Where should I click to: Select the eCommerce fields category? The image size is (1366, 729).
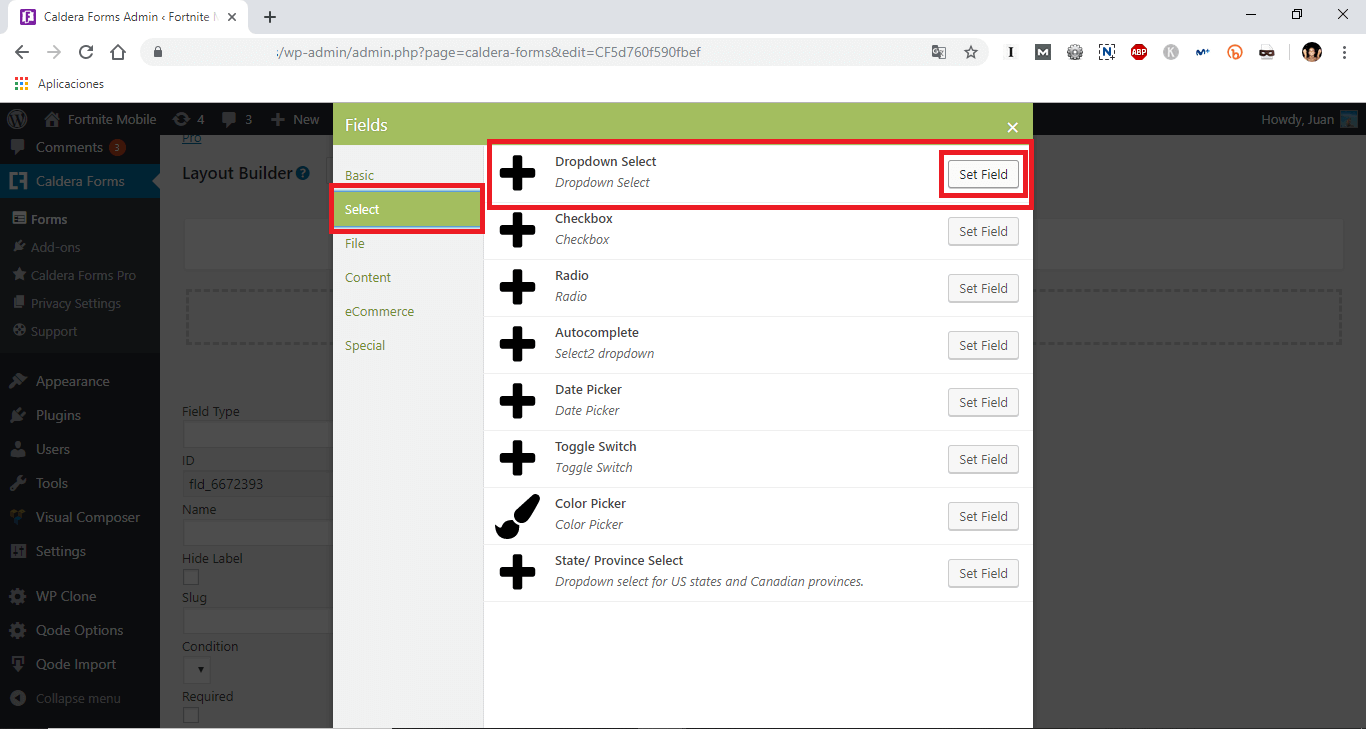pyautogui.click(x=408, y=311)
